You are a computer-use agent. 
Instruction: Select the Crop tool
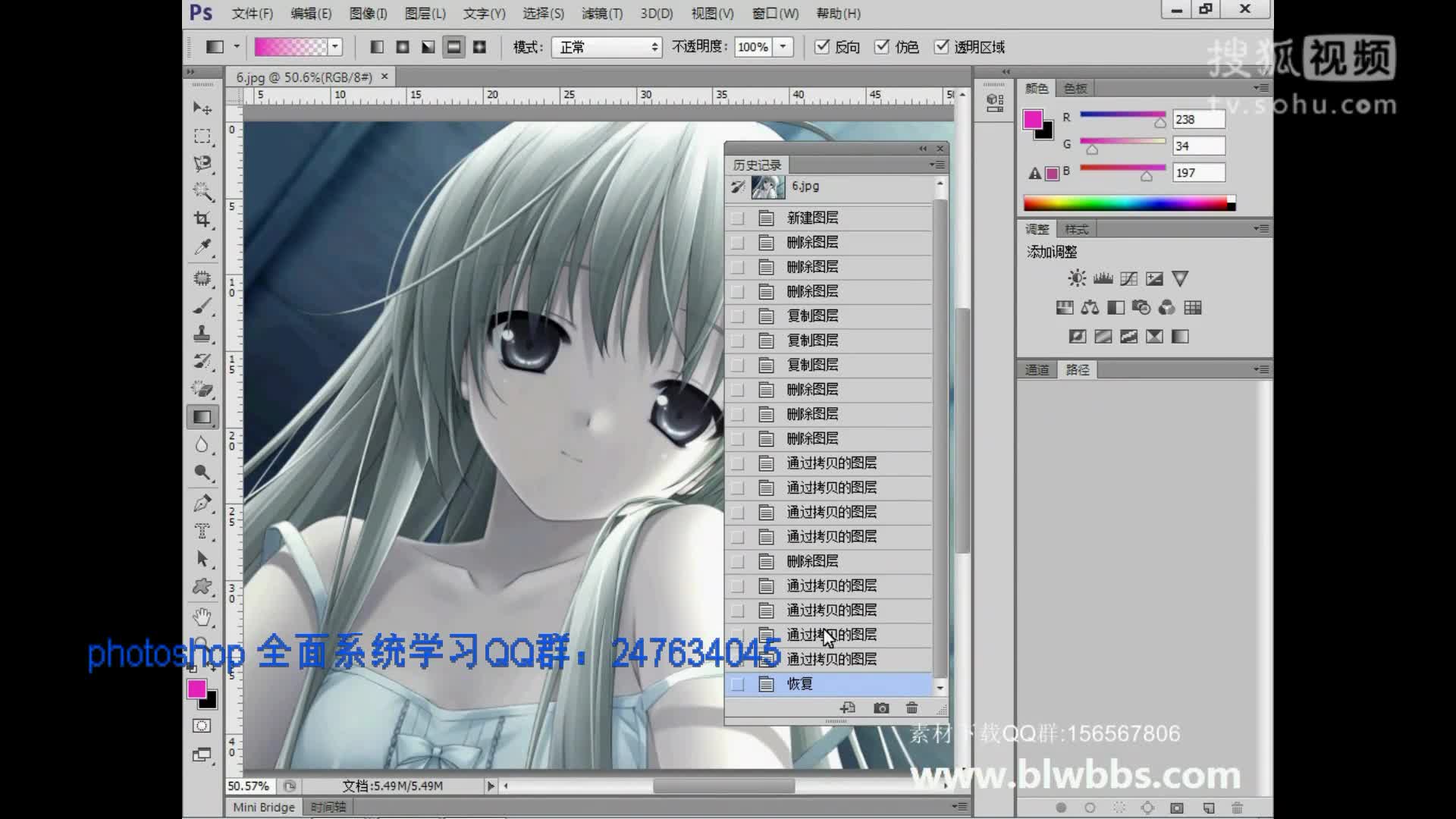click(x=202, y=219)
